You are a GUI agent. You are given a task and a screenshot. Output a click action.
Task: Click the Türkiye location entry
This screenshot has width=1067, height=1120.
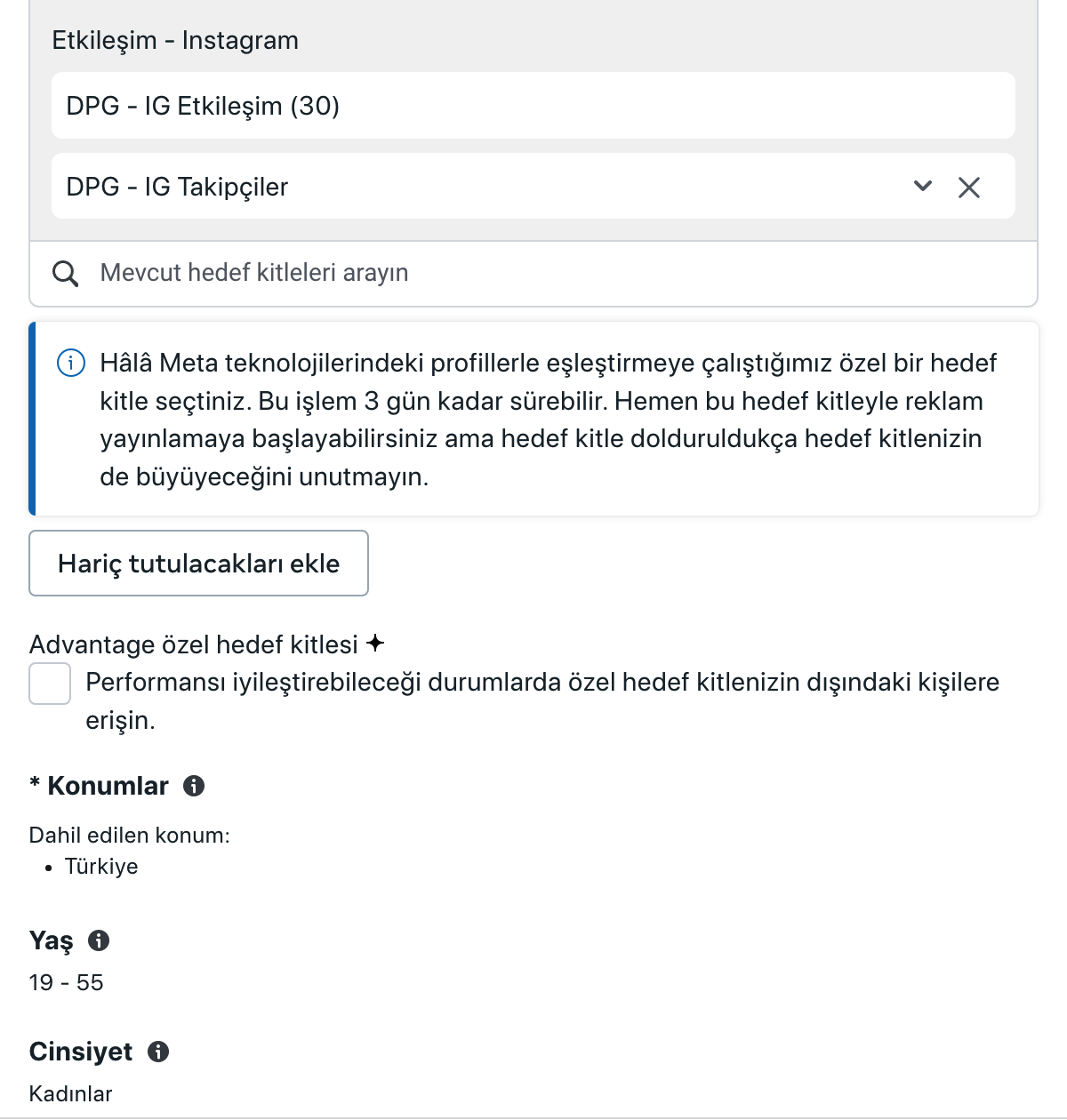coord(101,867)
